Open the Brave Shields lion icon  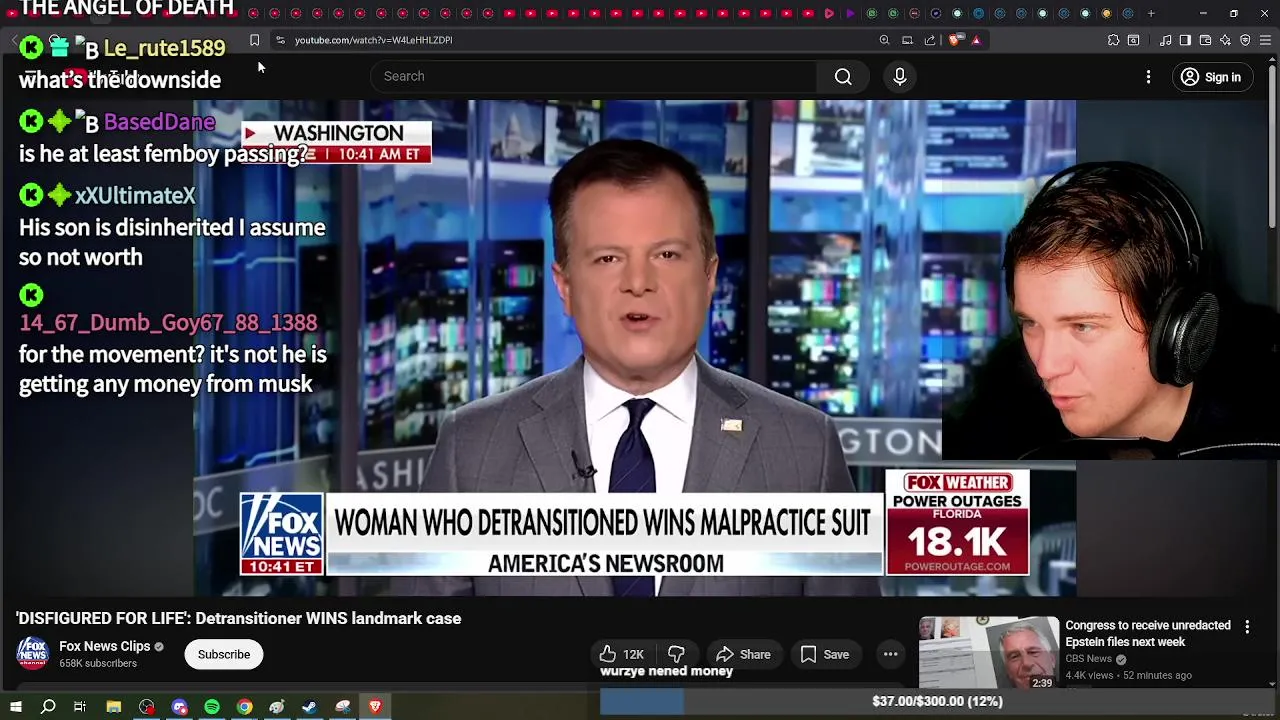point(955,40)
